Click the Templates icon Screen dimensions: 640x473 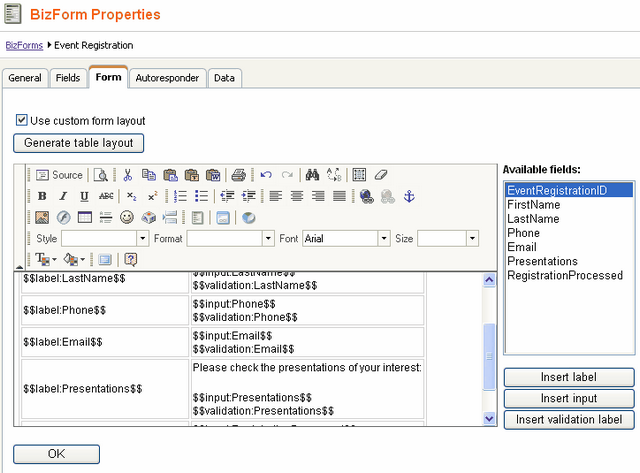(x=198, y=218)
